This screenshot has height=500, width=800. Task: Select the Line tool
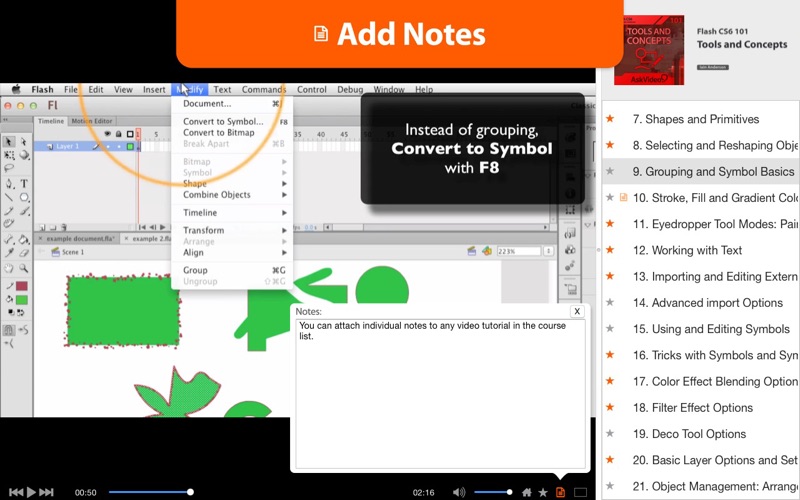pyautogui.click(x=9, y=197)
